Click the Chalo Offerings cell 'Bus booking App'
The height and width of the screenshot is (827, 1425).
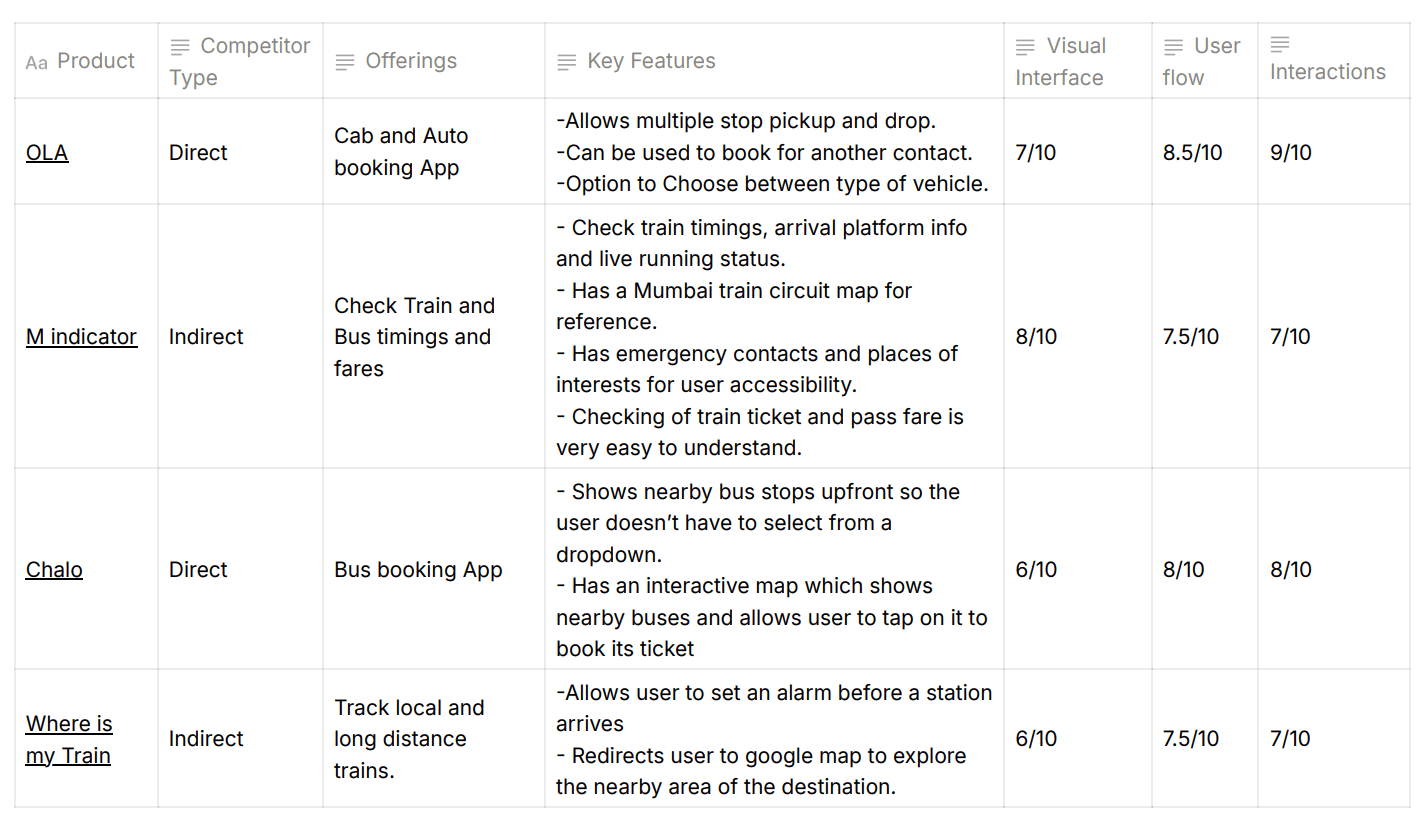[x=418, y=570]
